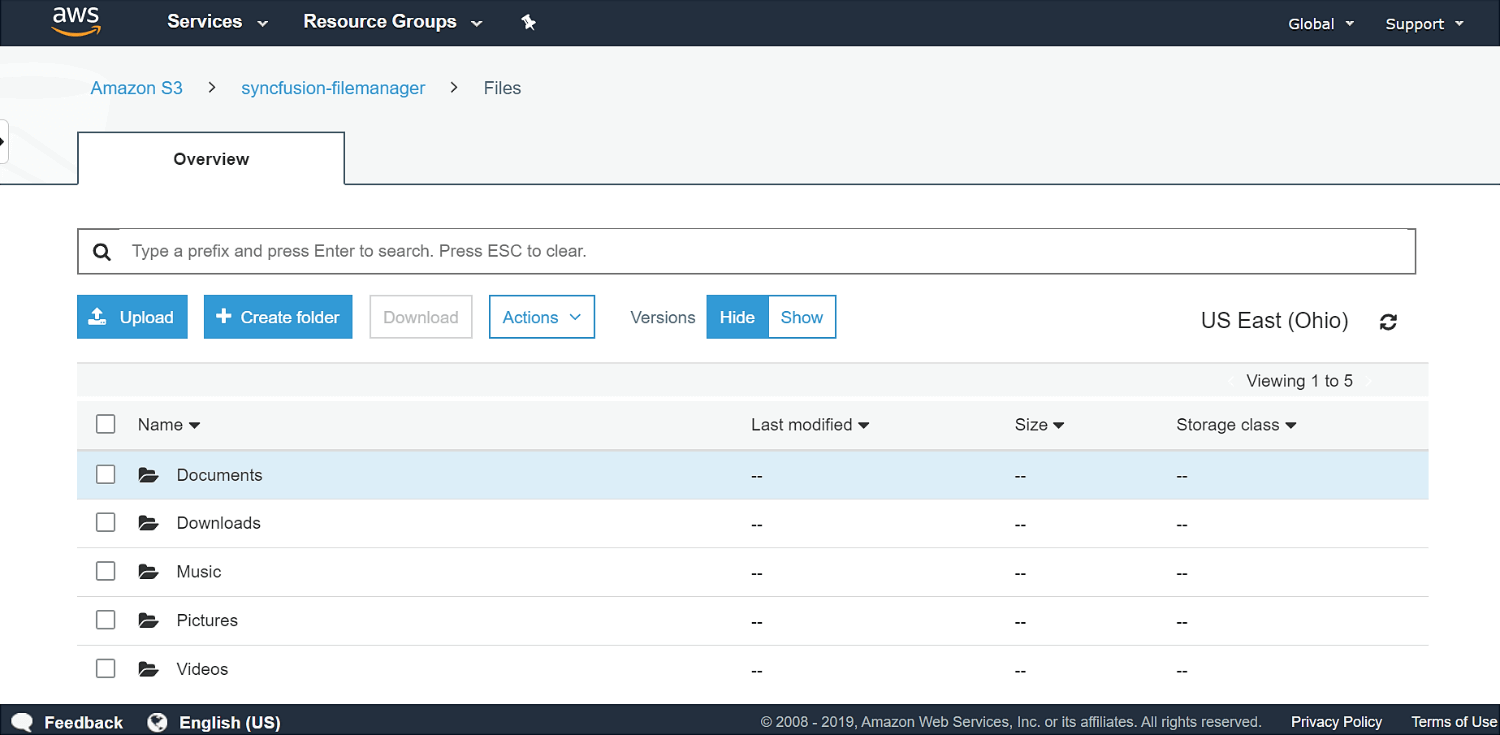The height and width of the screenshot is (735, 1500).
Task: Click the Create folder button
Action: click(x=278, y=316)
